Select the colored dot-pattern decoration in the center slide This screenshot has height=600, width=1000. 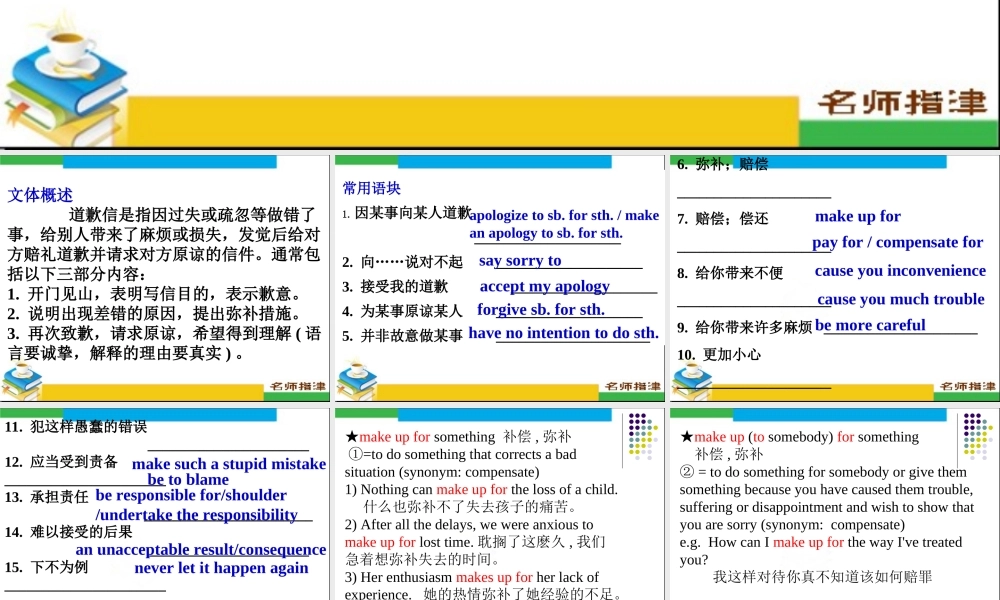click(641, 437)
